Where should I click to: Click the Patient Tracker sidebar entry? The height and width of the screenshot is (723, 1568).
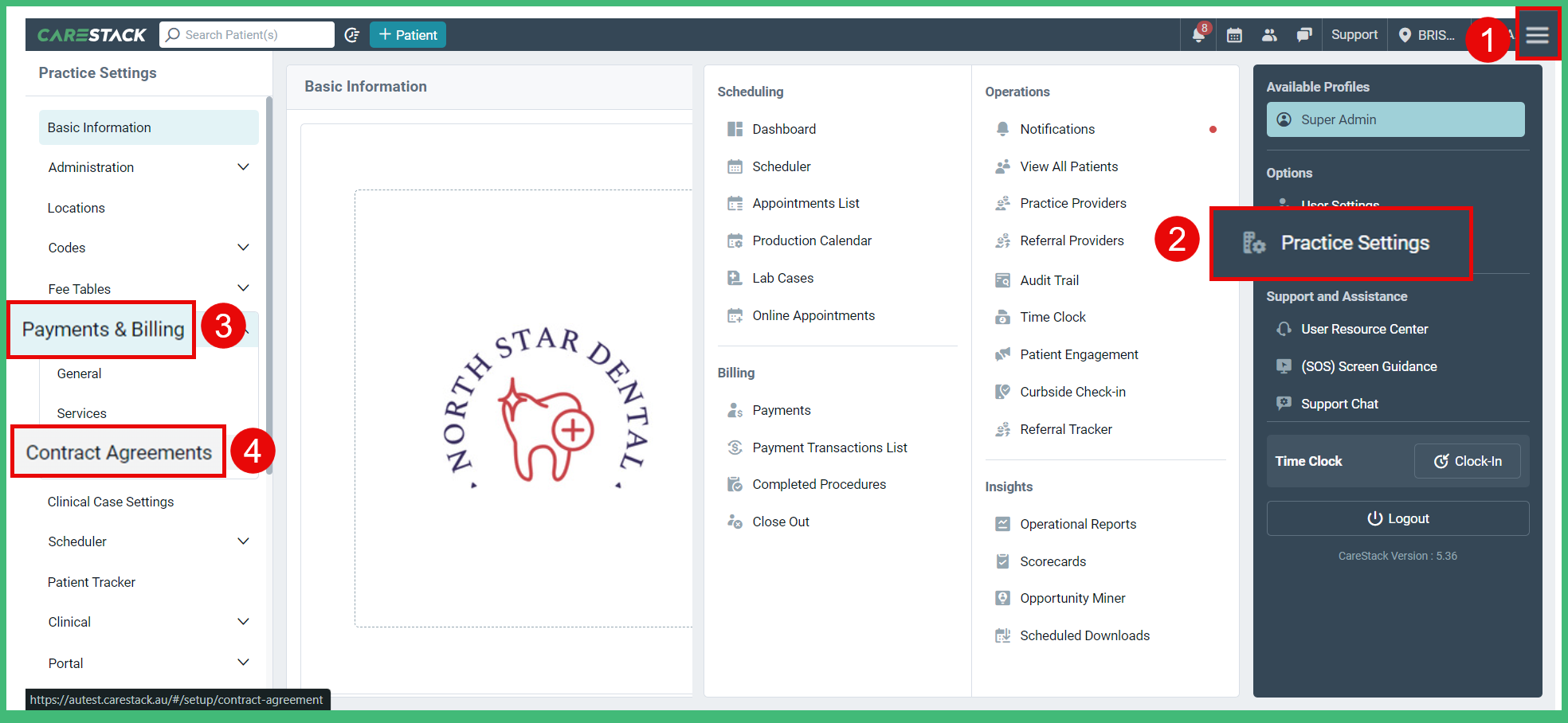(x=92, y=582)
